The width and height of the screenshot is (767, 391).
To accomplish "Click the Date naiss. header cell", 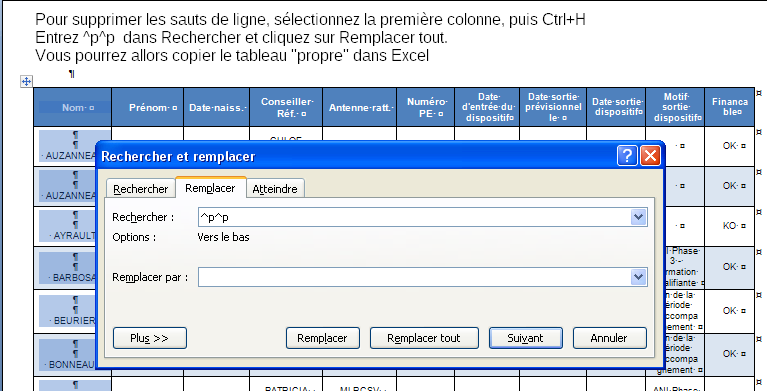I will 217,107.
